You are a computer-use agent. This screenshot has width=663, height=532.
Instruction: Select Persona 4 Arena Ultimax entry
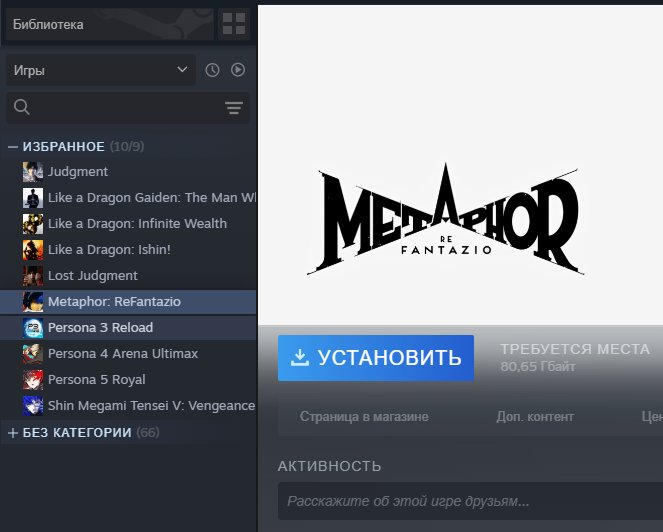128,354
